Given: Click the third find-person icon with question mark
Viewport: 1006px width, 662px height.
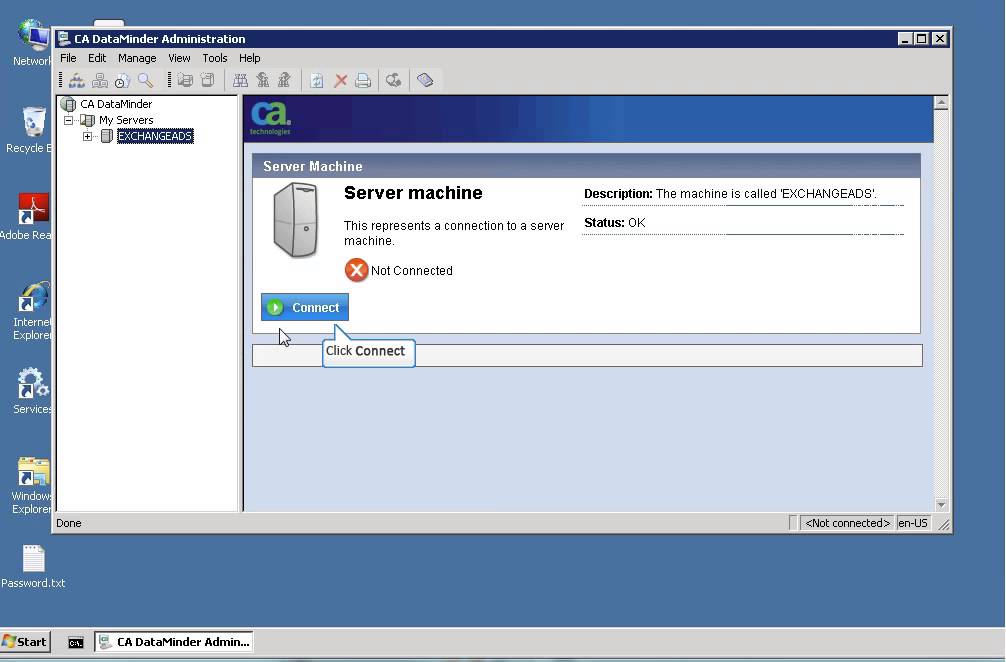Looking at the screenshot, I should pos(284,80).
